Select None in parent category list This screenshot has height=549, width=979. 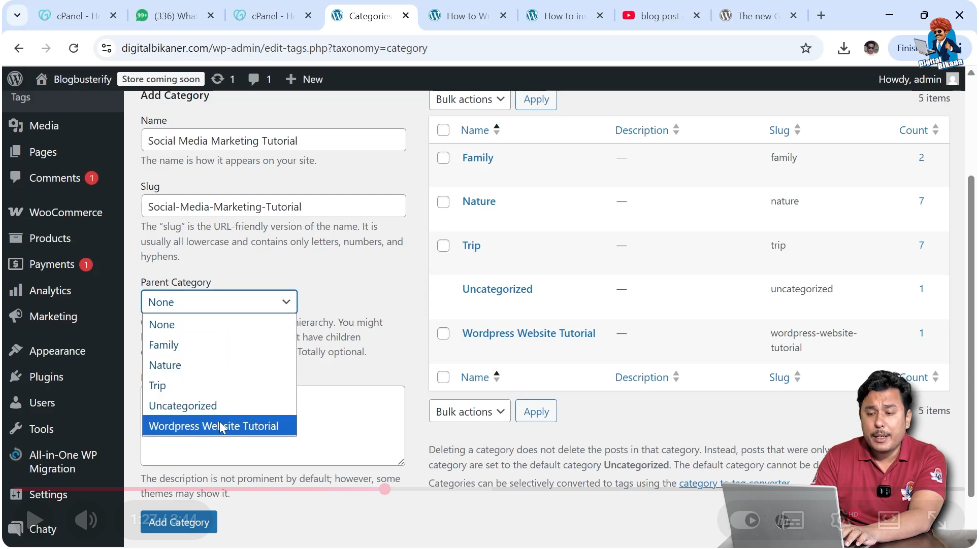(x=219, y=325)
